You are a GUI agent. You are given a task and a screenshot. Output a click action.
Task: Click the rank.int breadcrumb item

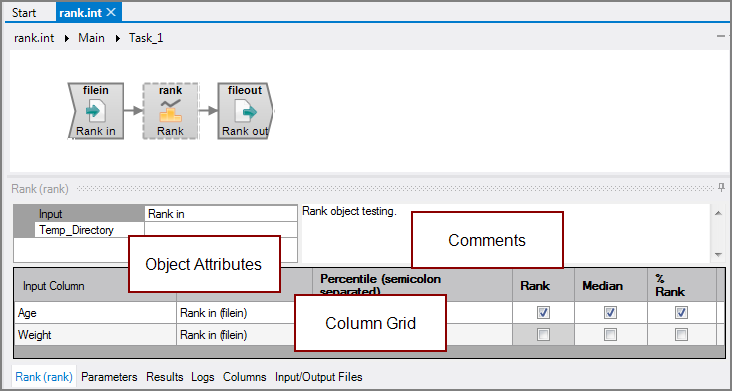[x=34, y=38]
